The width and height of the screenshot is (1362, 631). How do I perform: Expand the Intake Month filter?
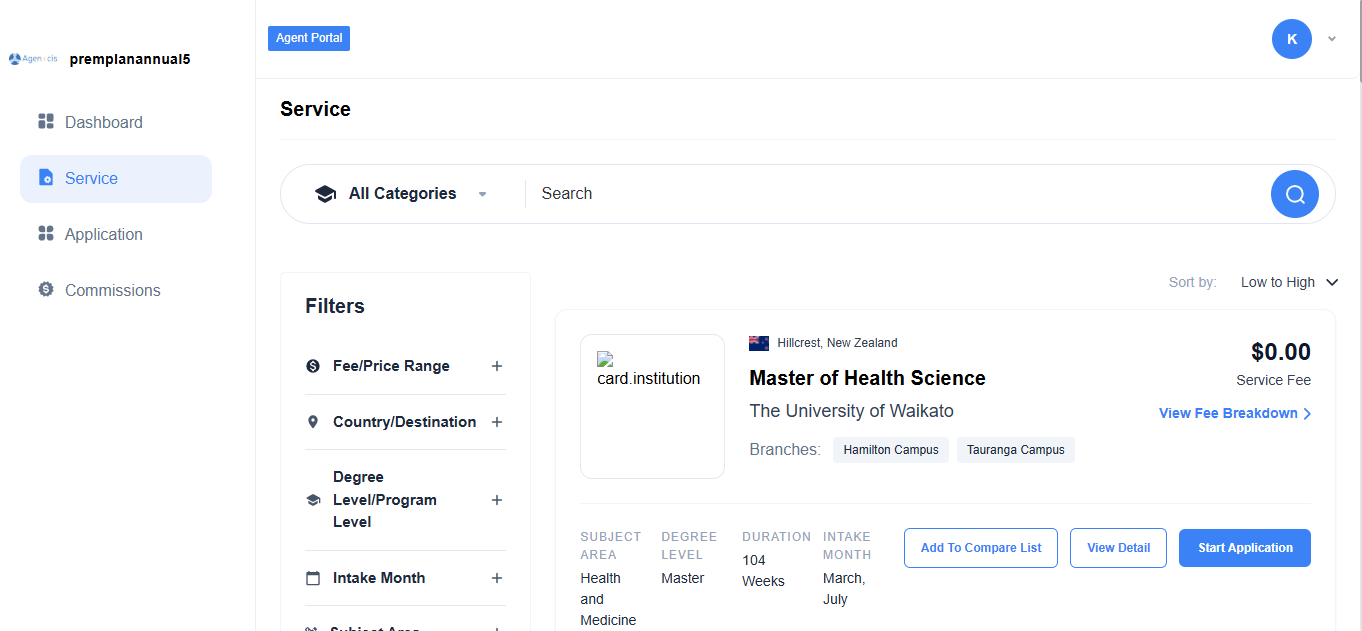click(497, 578)
